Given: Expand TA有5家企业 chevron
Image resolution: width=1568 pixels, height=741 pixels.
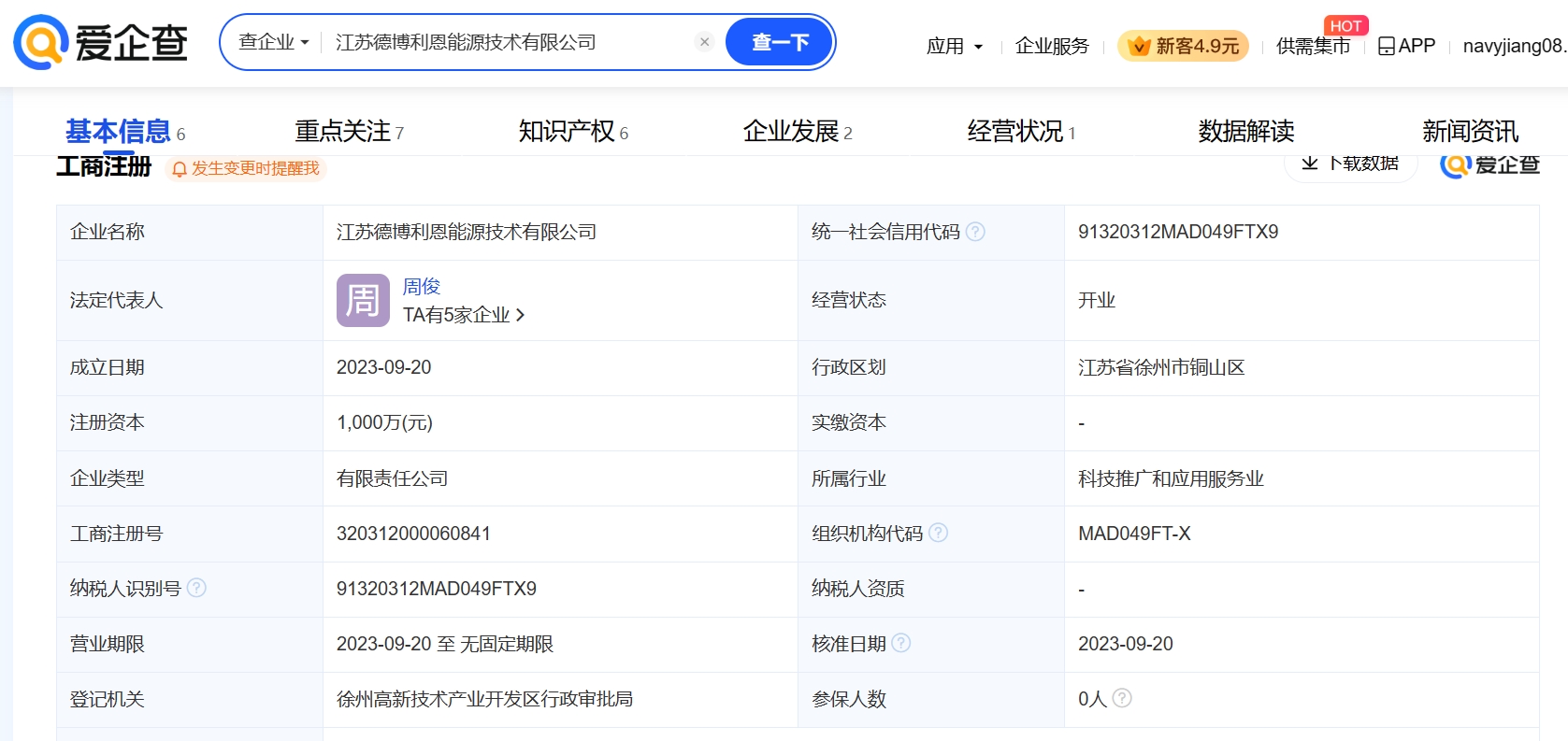Looking at the screenshot, I should click(x=521, y=315).
